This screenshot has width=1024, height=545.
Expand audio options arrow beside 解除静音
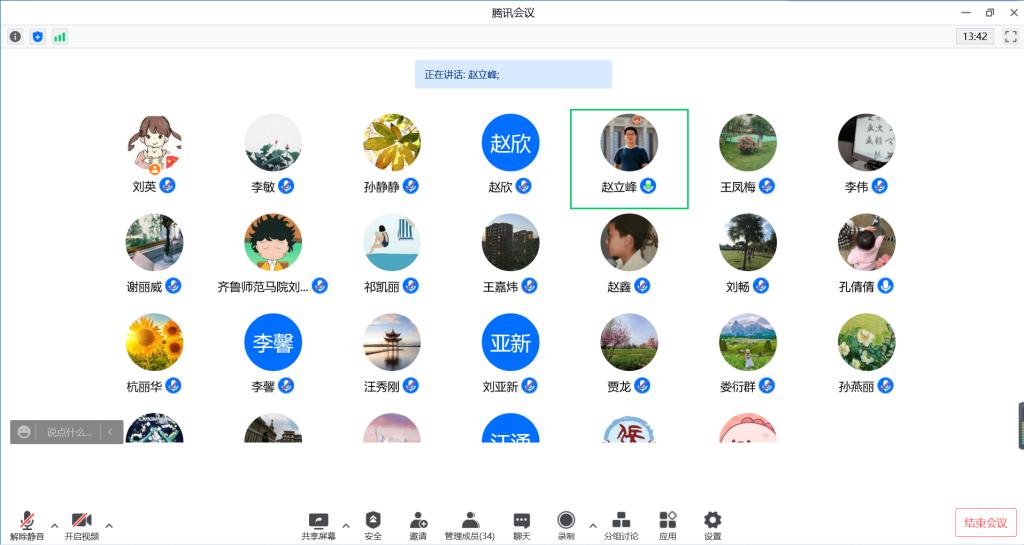(54, 525)
